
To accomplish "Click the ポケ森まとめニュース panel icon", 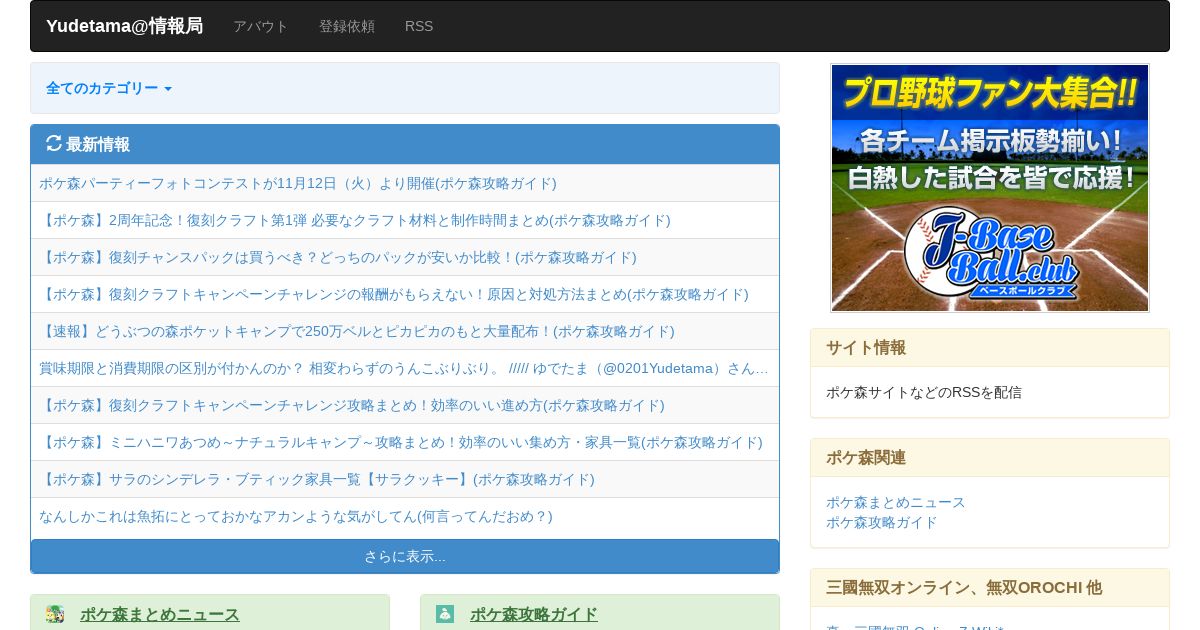I will [55, 614].
